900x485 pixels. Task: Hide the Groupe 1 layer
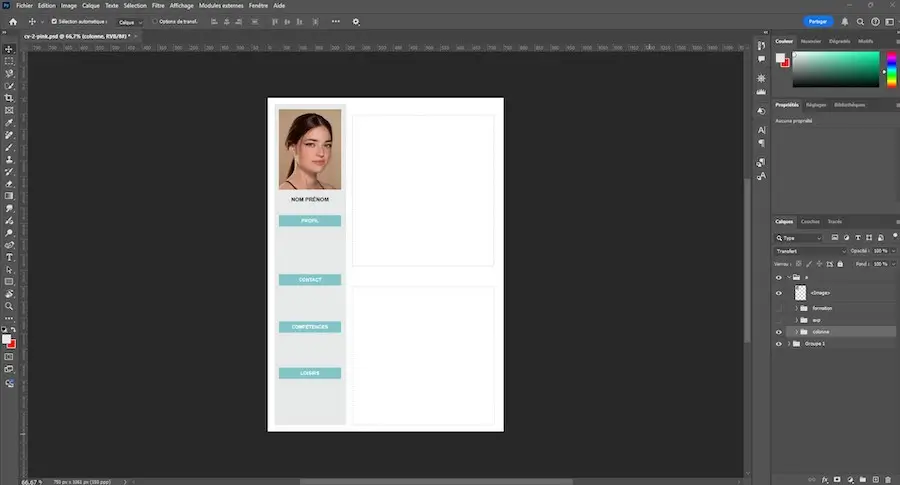[x=779, y=344]
